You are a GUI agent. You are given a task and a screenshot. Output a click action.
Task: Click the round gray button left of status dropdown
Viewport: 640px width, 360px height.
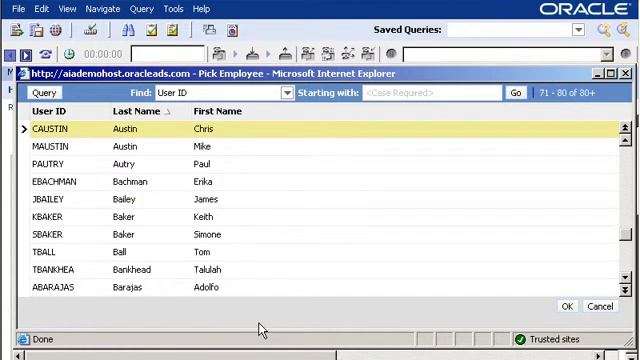point(391,53)
